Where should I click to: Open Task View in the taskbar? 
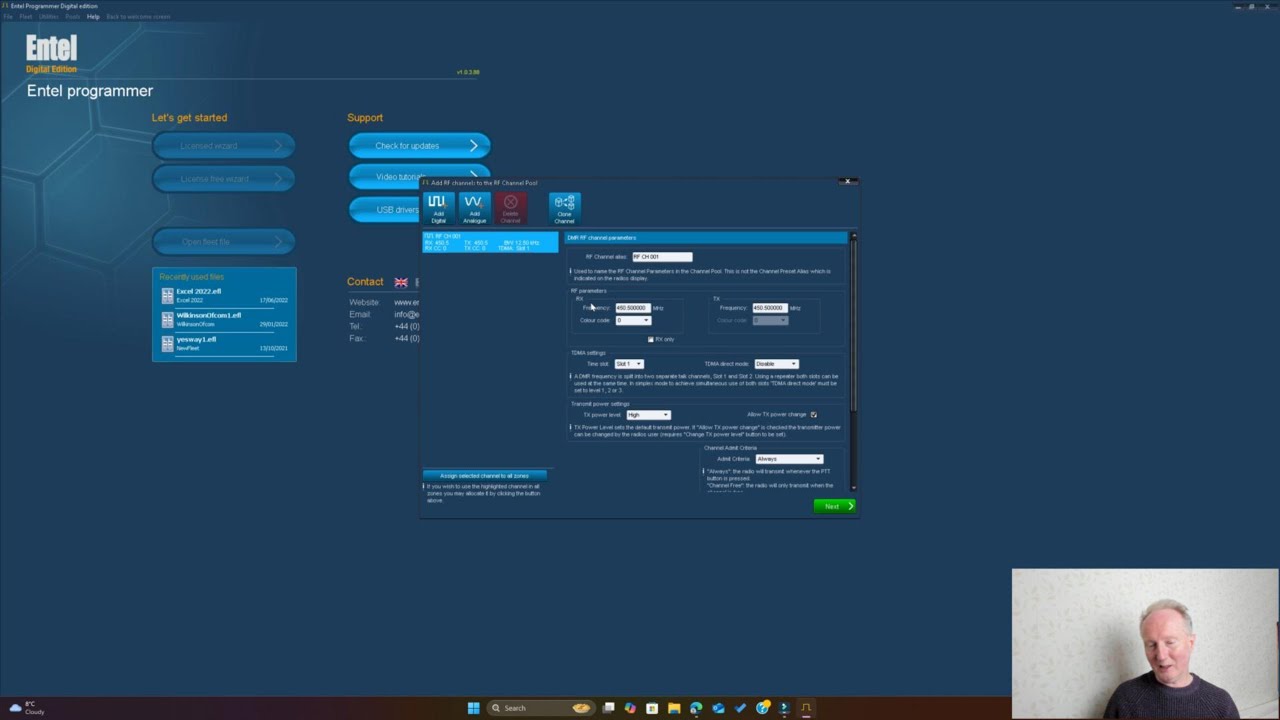[x=608, y=708]
